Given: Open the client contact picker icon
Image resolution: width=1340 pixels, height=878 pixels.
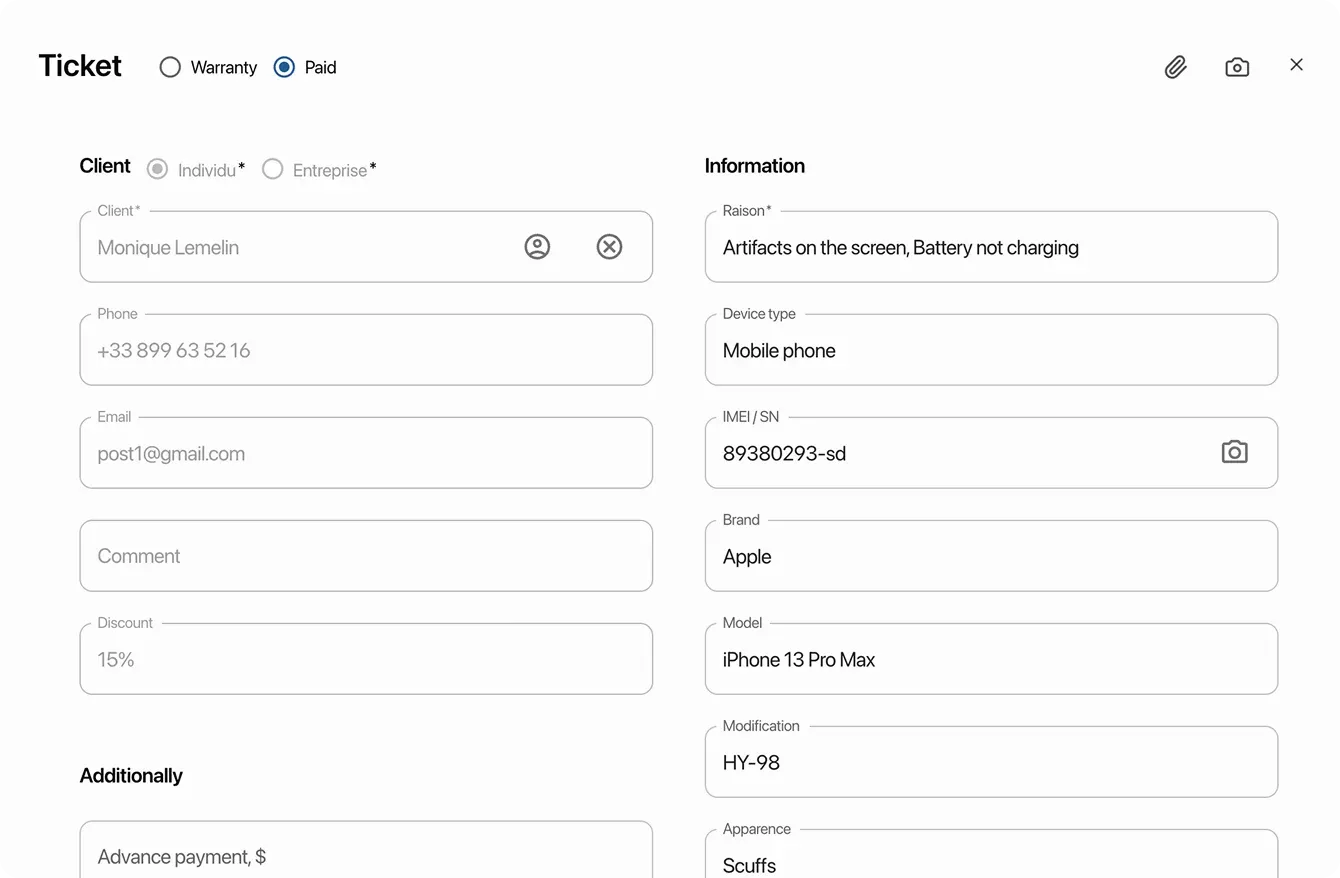Looking at the screenshot, I should pos(537,246).
